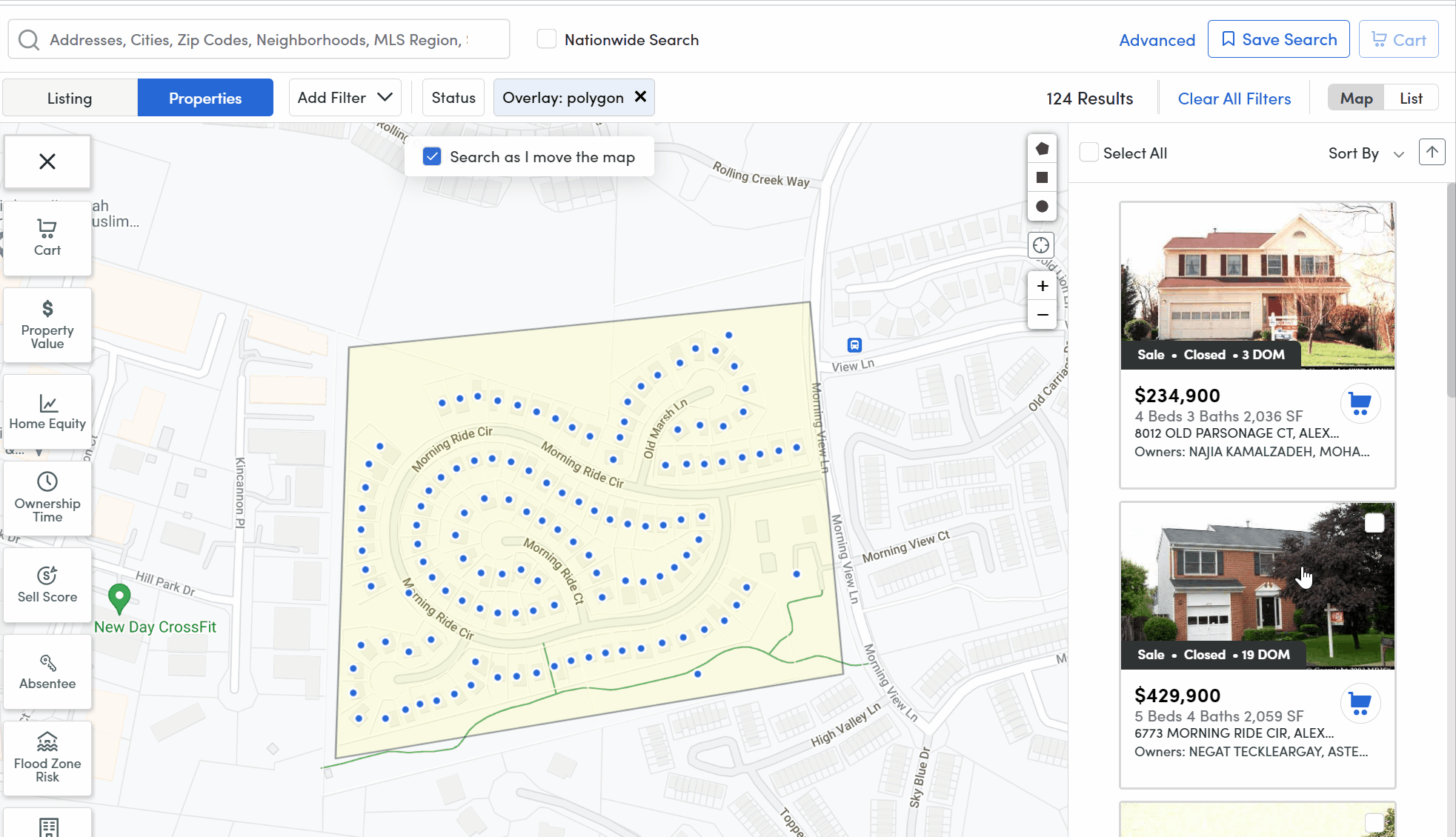Select the 8012 Old Parsonage Ct listing checkbox
This screenshot has height=837, width=1456.
pyautogui.click(x=1374, y=223)
